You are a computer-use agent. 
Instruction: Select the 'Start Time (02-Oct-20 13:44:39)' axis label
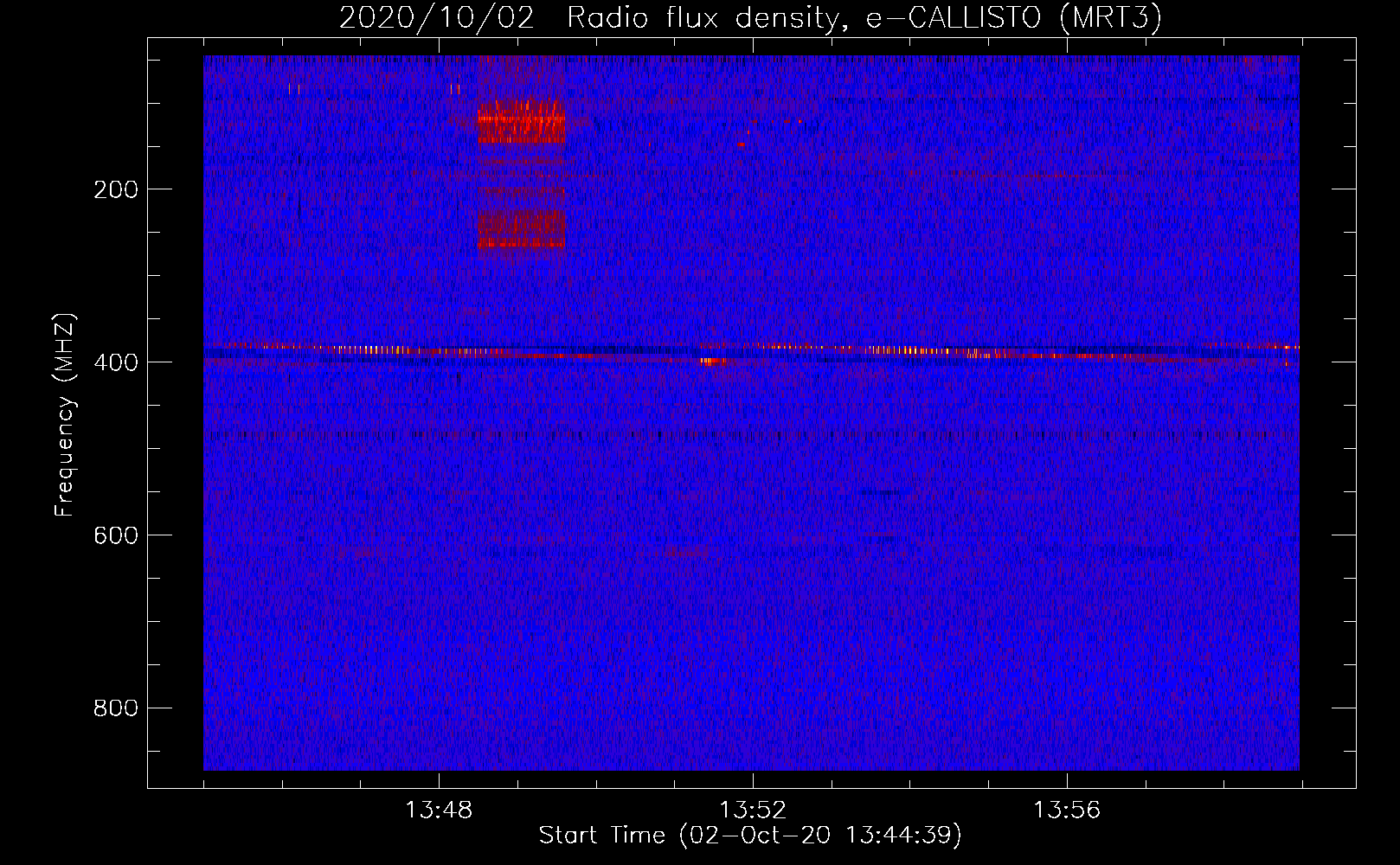pyautogui.click(x=750, y=836)
